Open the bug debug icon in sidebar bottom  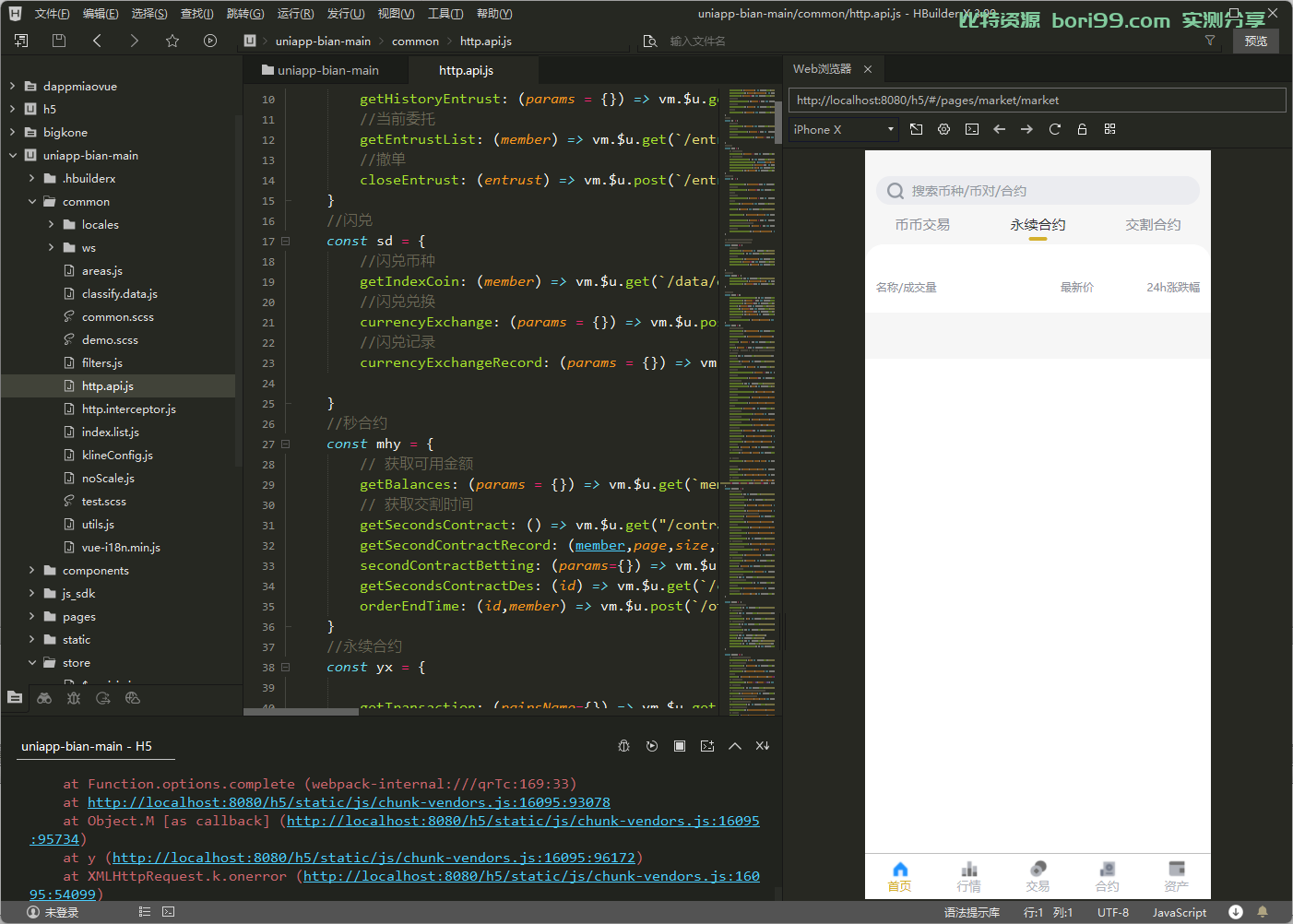pos(74,698)
